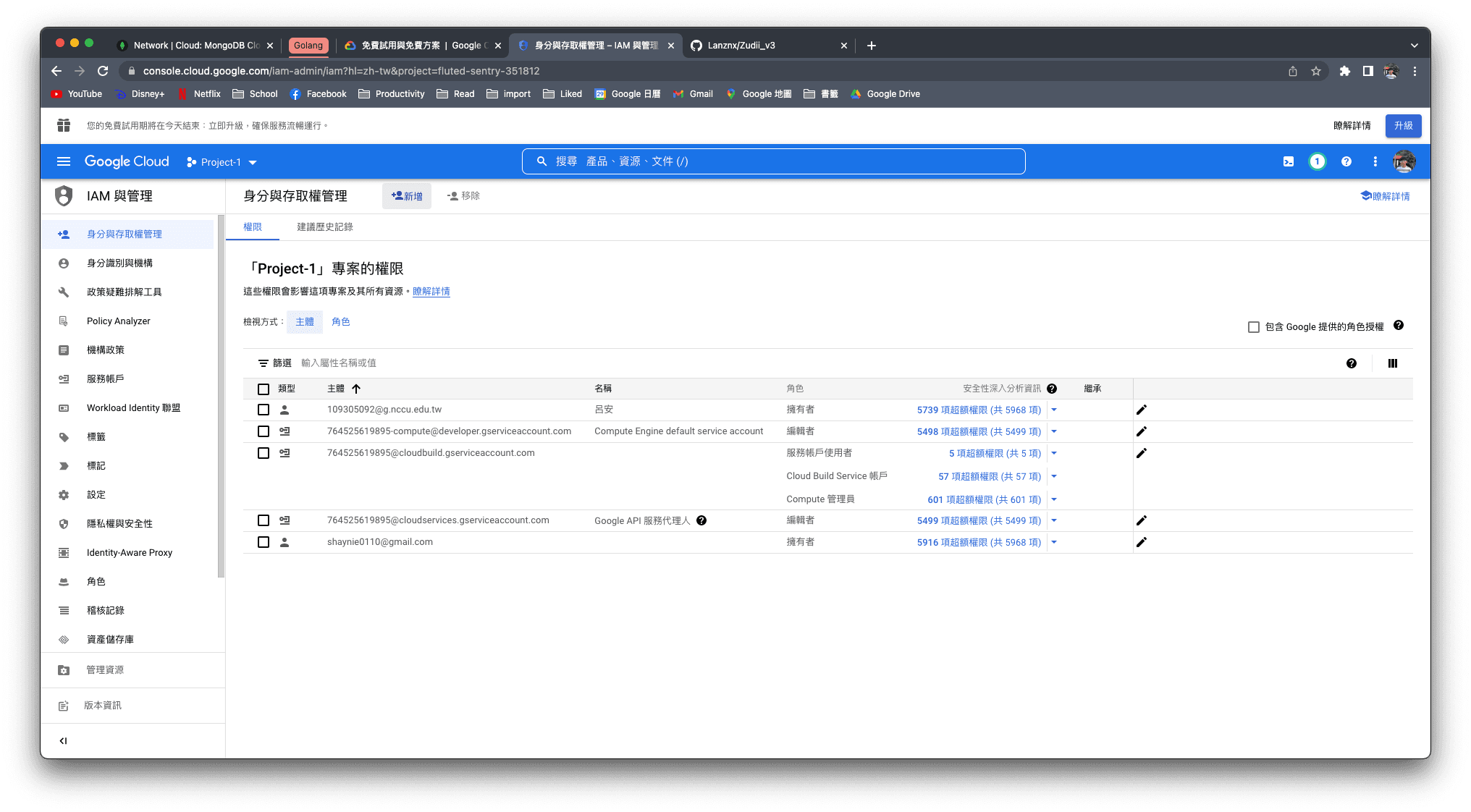This screenshot has height=812, width=1471.
Task: Show help for 安全性深入分析資訊 column
Action: pos(1052,389)
